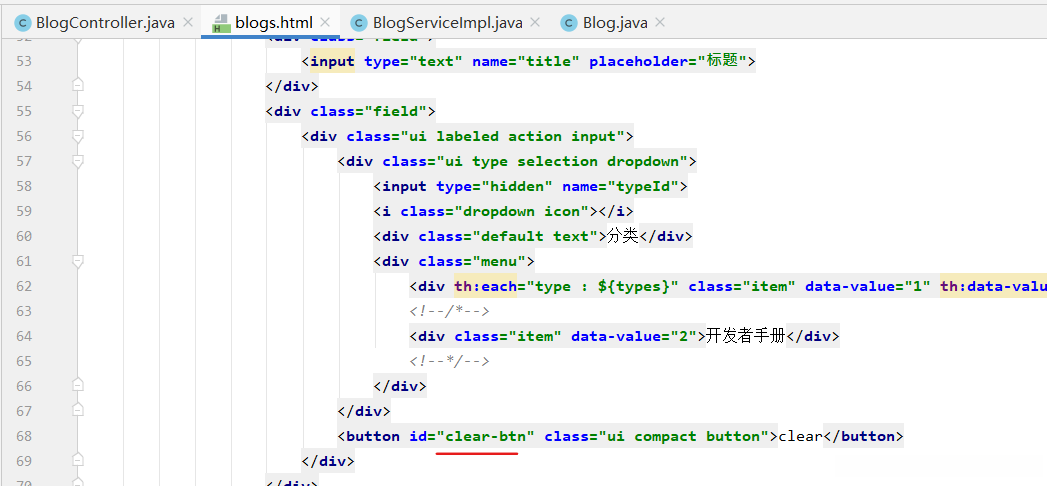
Task: Collapse the code fold on line 55
Action: (x=78, y=111)
